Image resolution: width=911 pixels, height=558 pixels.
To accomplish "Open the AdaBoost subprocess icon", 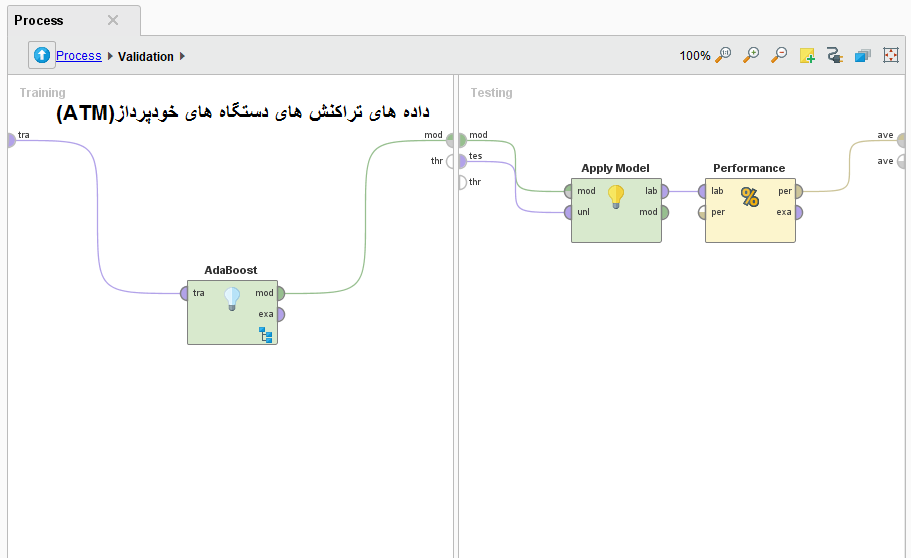I will (266, 334).
